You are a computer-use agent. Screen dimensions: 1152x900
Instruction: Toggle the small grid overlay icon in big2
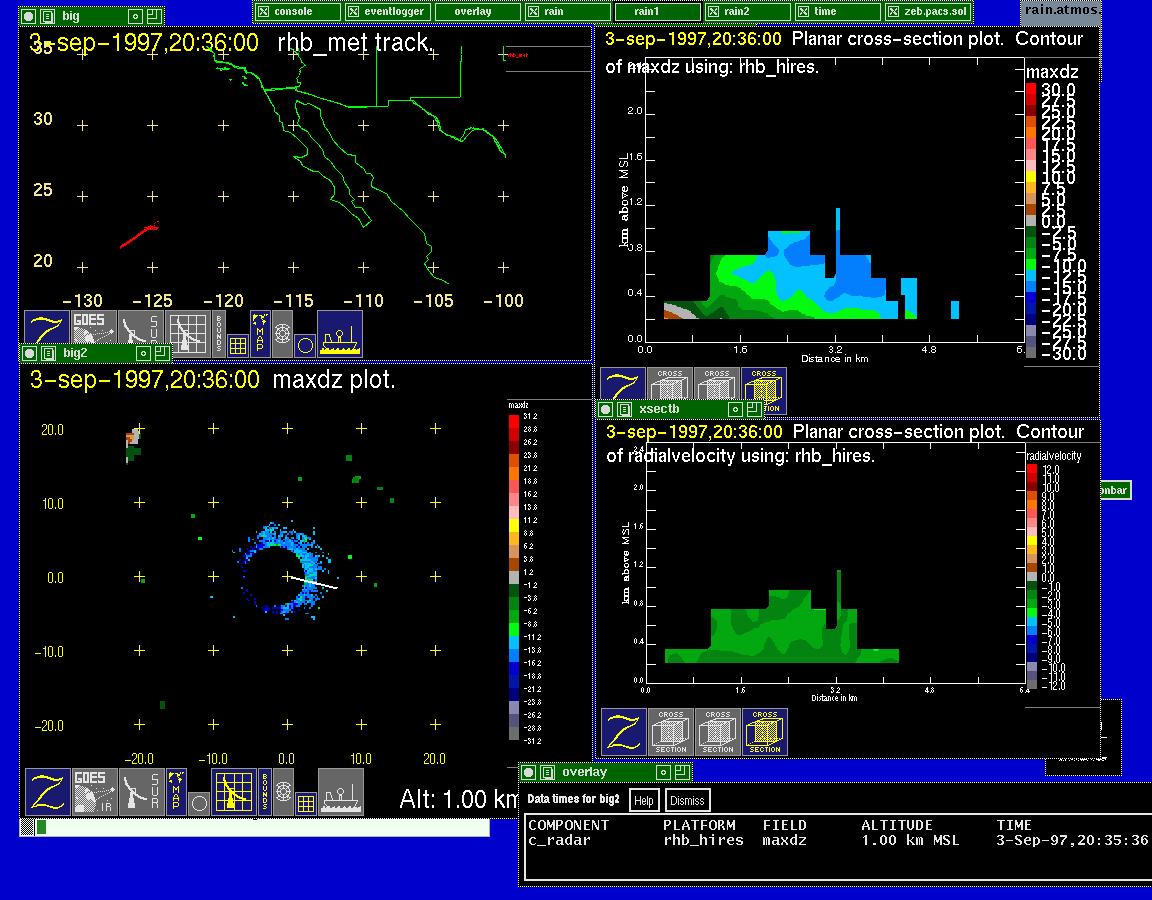(306, 802)
